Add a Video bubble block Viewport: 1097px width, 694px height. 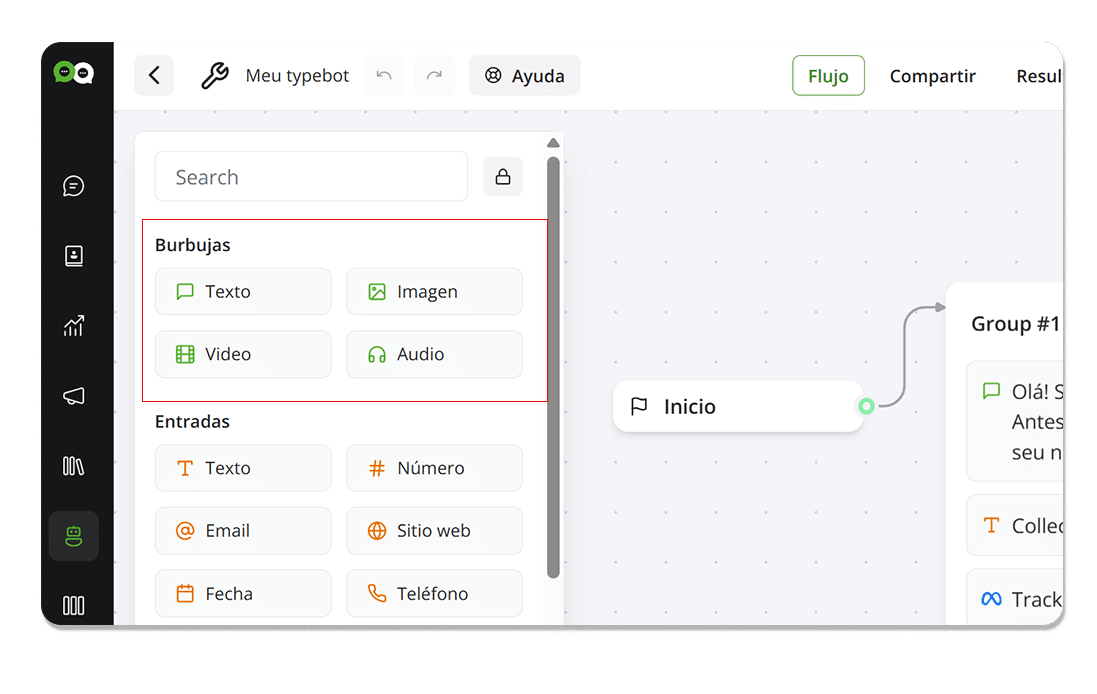[x=243, y=354]
